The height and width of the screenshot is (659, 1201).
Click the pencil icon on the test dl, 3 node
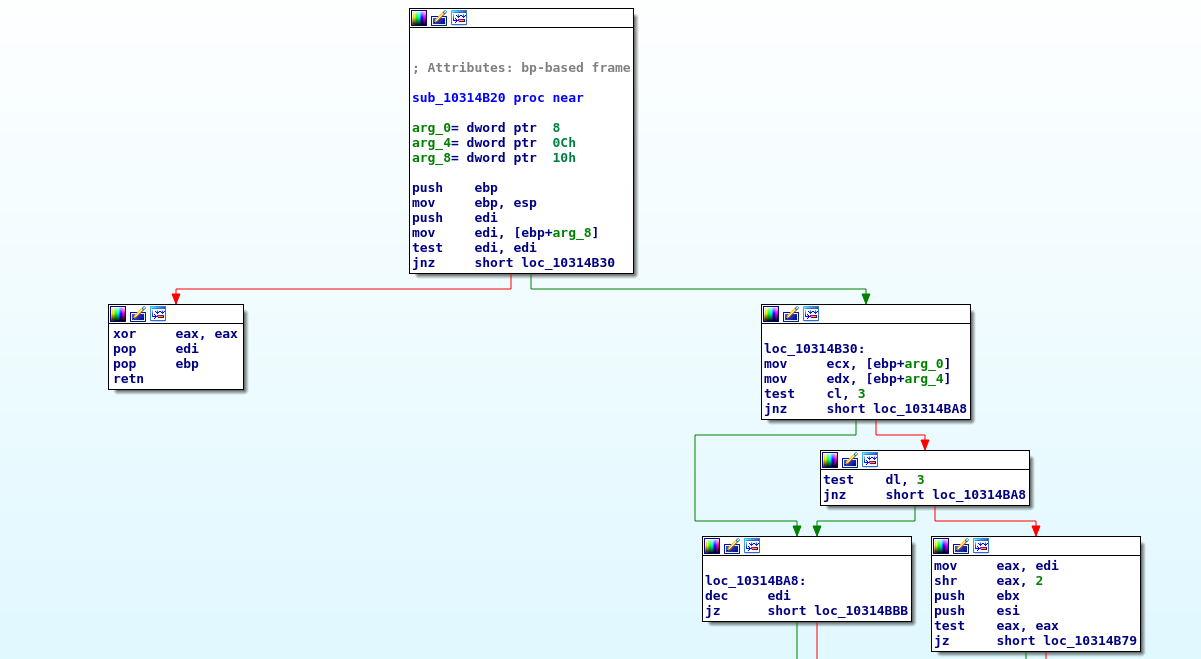click(x=850, y=460)
